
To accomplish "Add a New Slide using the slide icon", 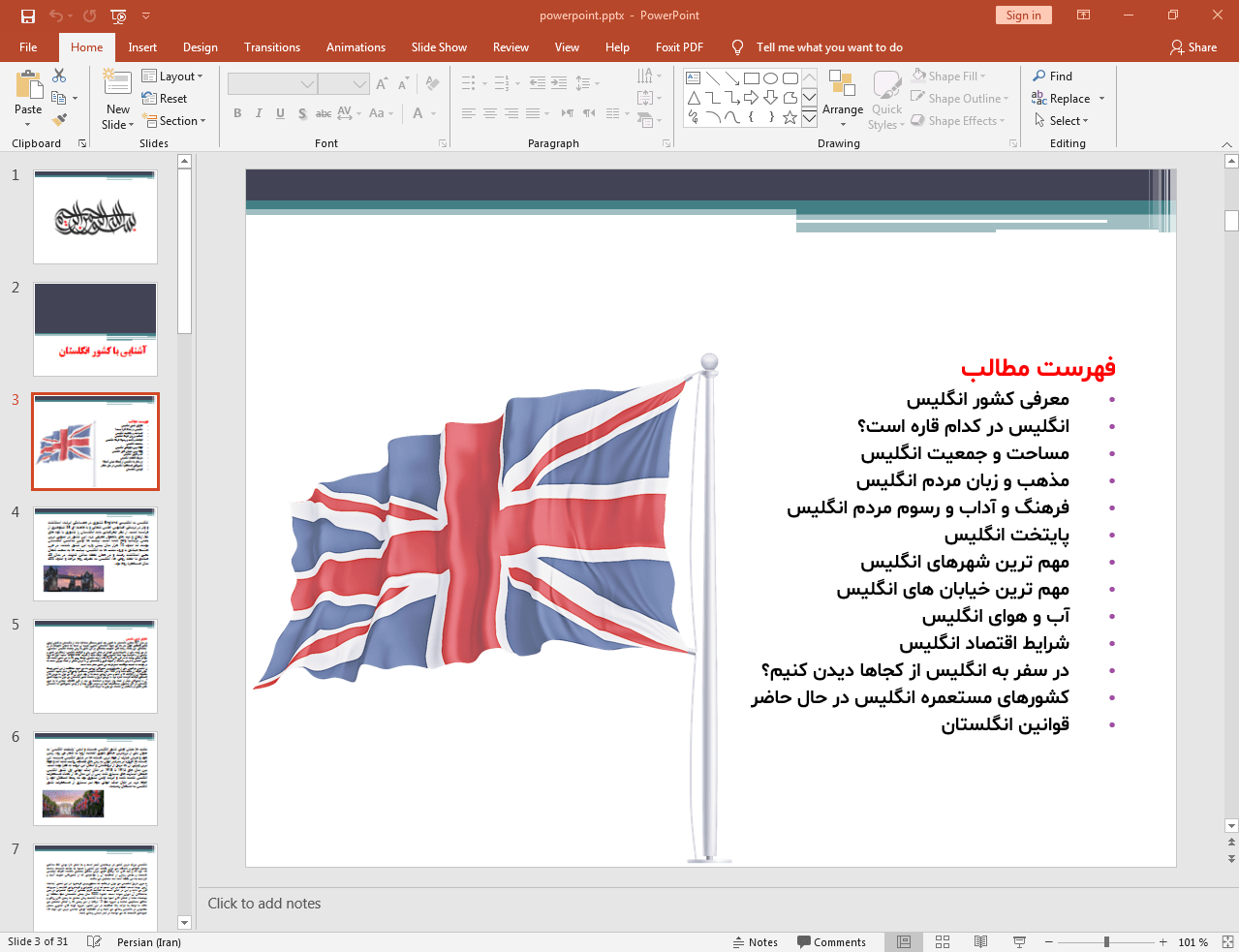I will (x=117, y=83).
